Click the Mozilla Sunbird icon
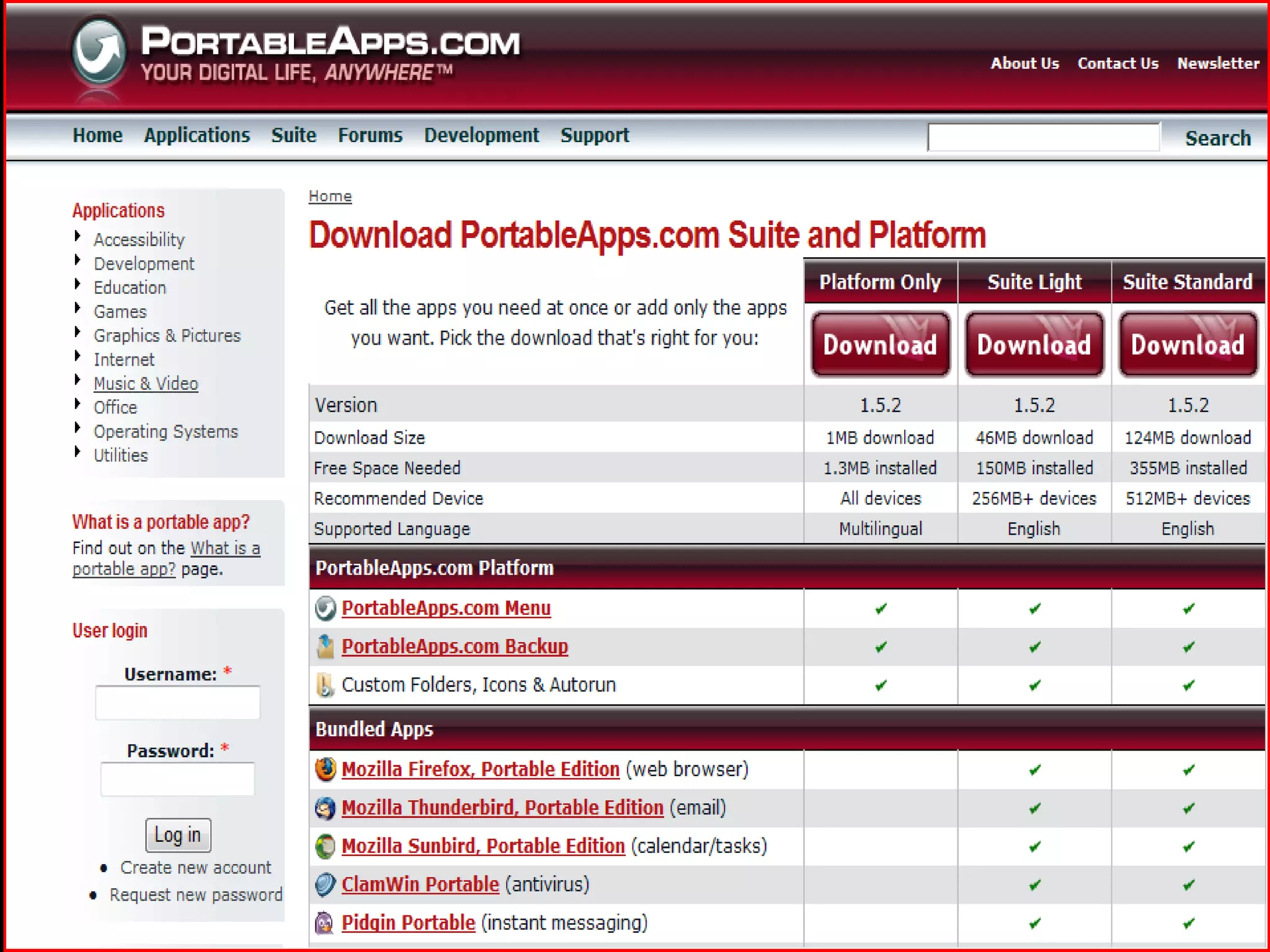Image resolution: width=1270 pixels, height=952 pixels. coord(325,847)
